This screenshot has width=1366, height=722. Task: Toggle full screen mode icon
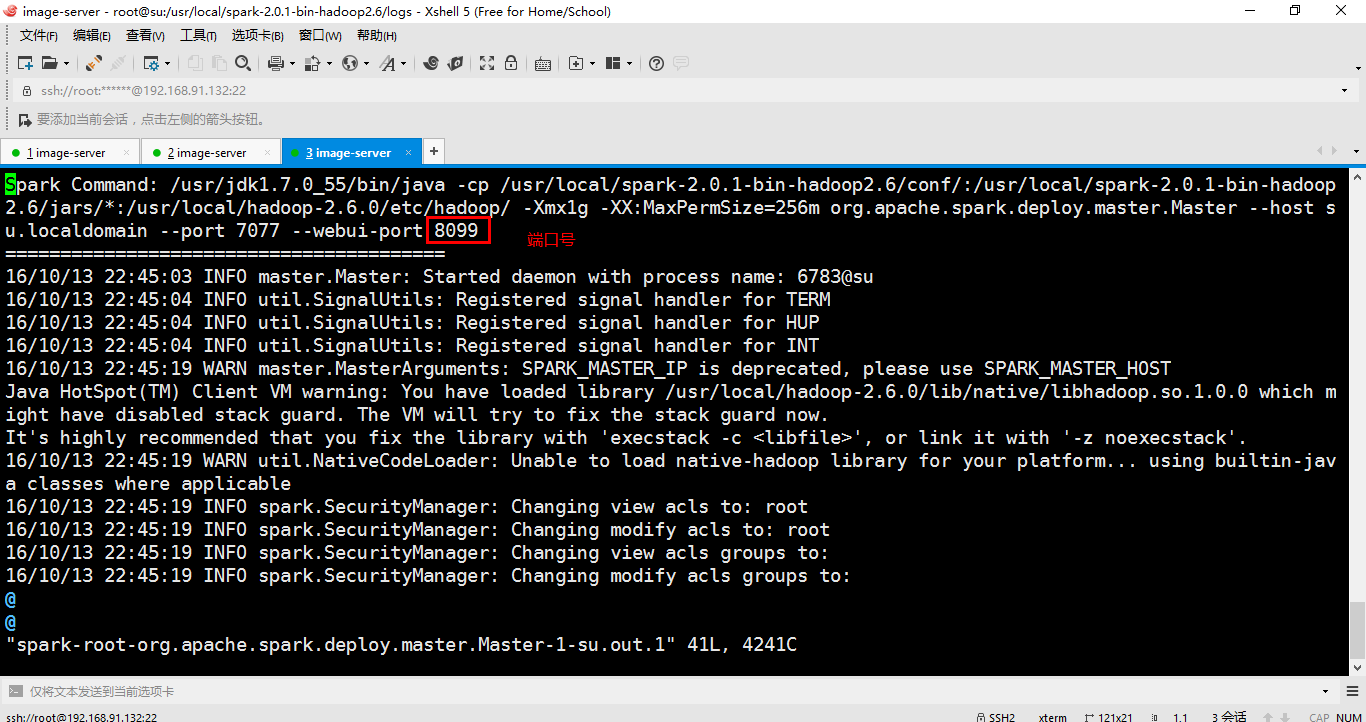487,63
